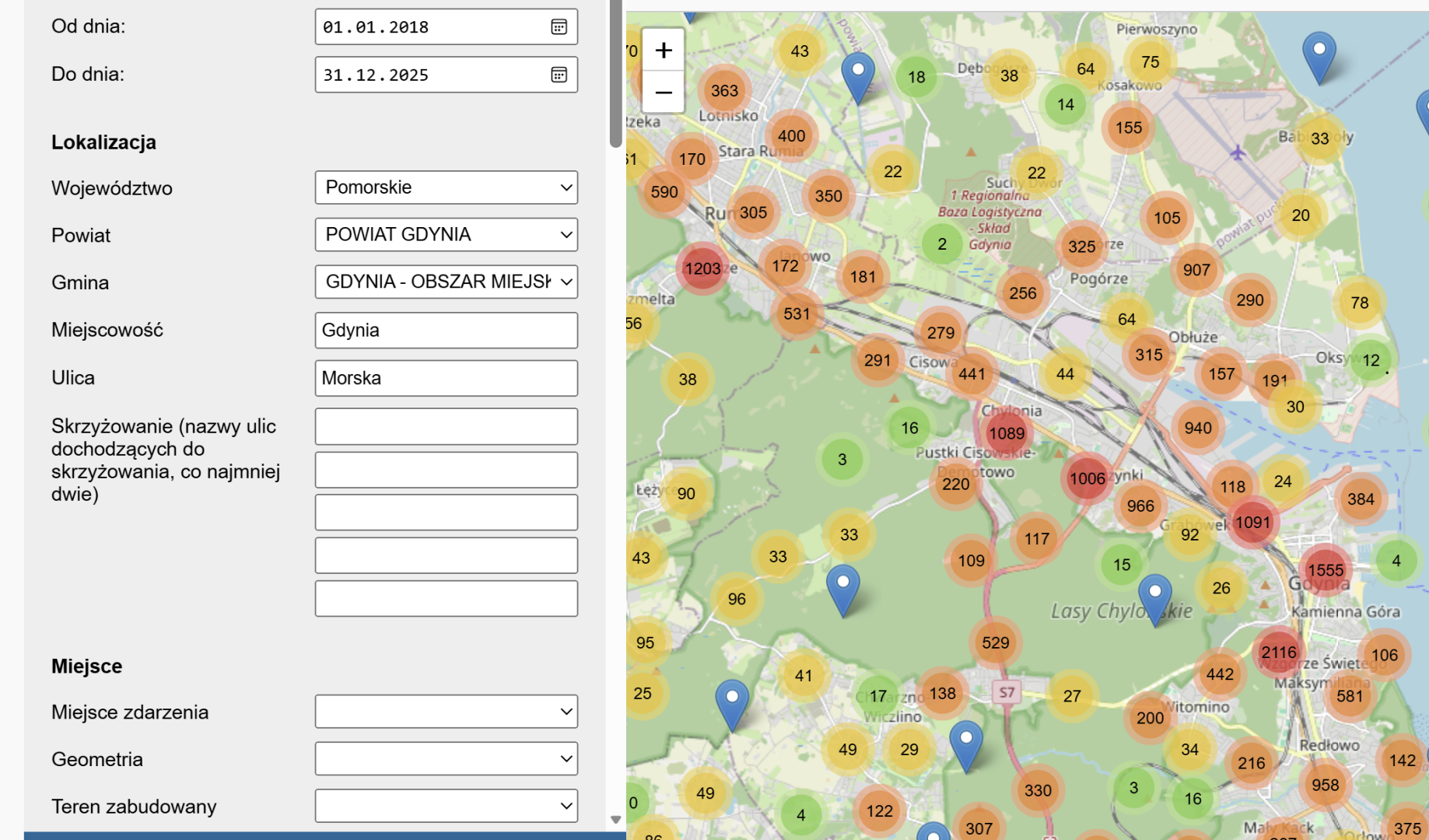
Task: Click the map zoom out minus button
Action: (x=663, y=93)
